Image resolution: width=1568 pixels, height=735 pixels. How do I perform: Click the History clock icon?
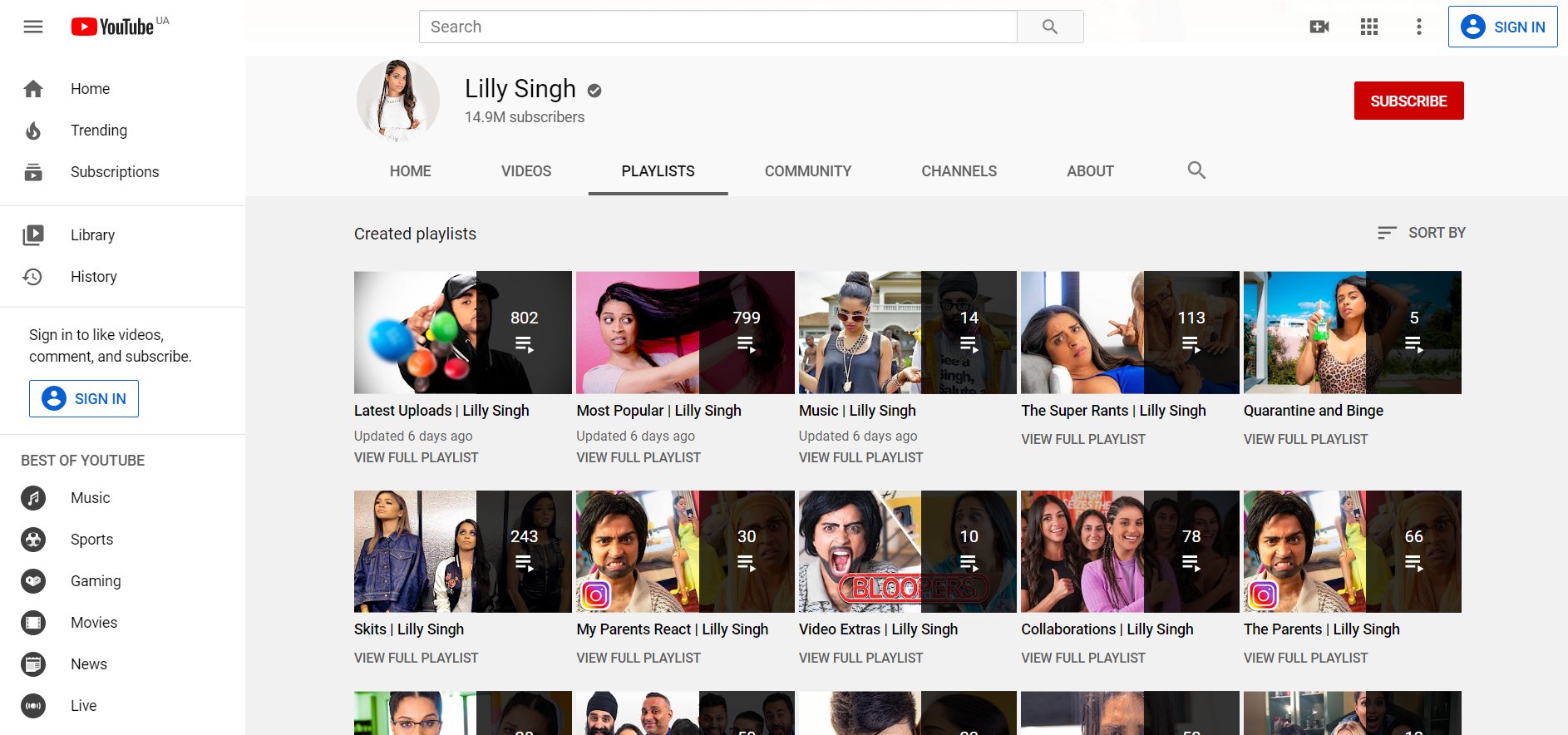[33, 277]
